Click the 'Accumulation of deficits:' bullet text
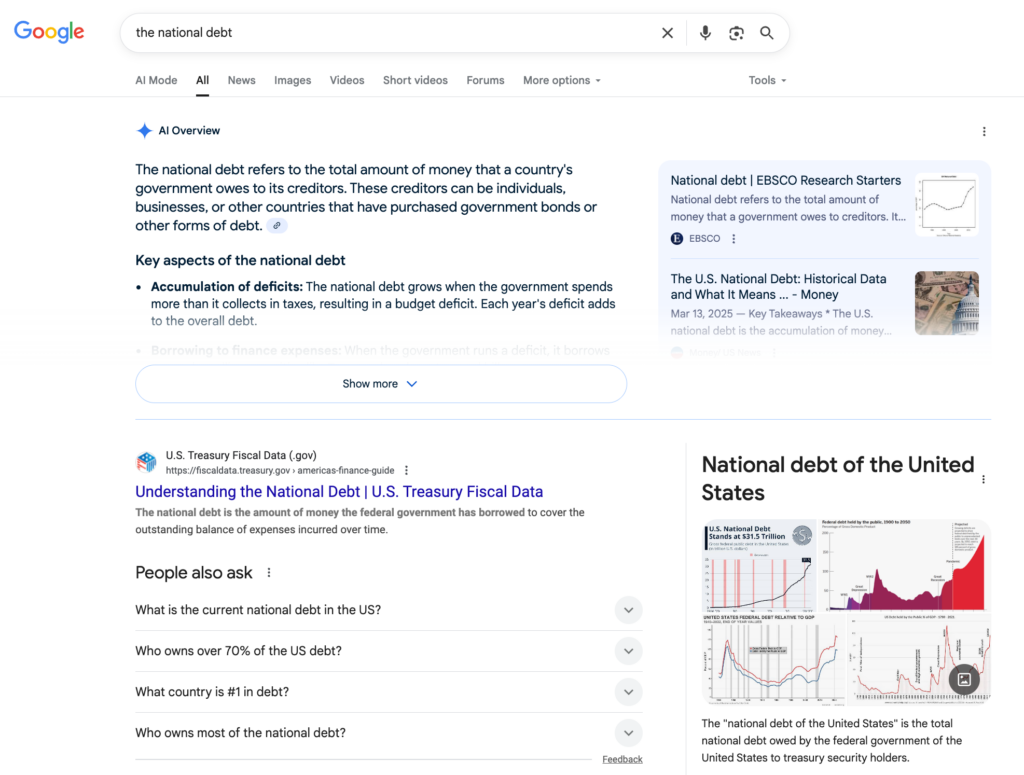This screenshot has width=1024, height=775. coord(227,287)
